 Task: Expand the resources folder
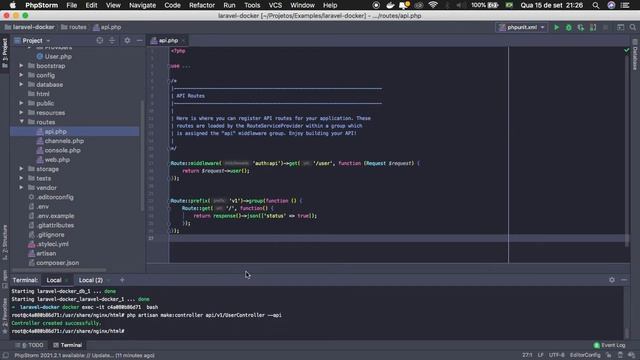(21, 113)
